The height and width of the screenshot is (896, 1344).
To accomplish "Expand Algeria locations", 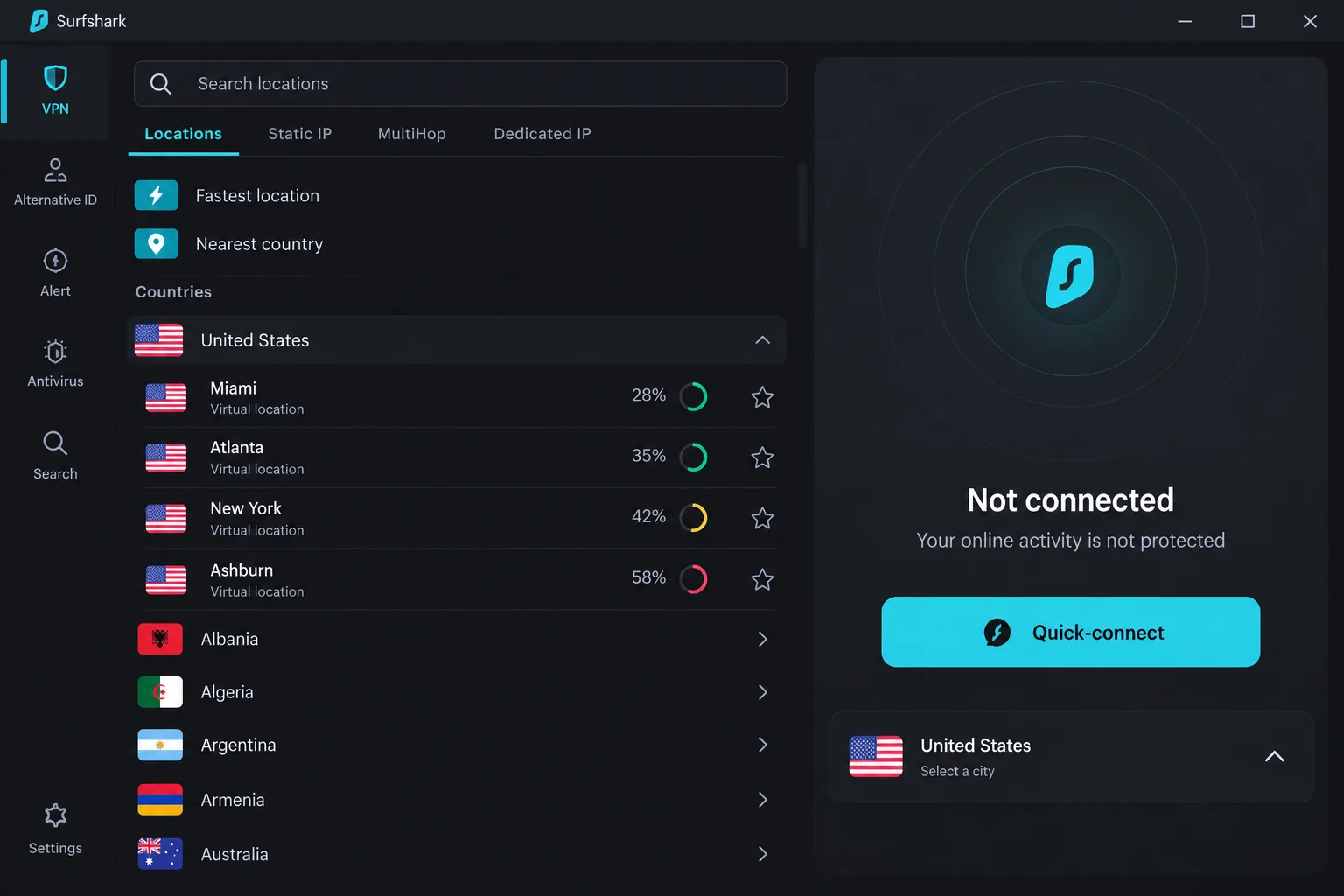I will (x=762, y=692).
